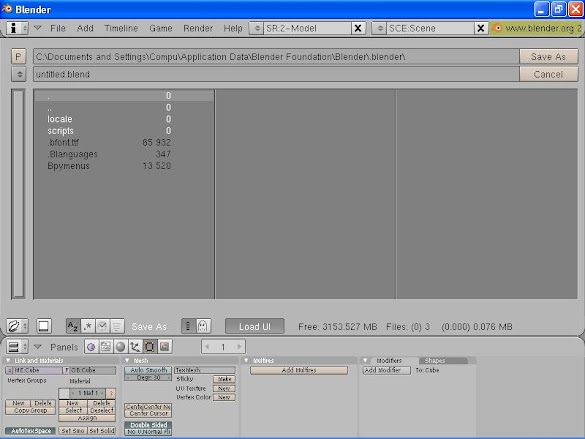This screenshot has width=585, height=439.
Task: Click Add Multires button
Action: point(299,370)
